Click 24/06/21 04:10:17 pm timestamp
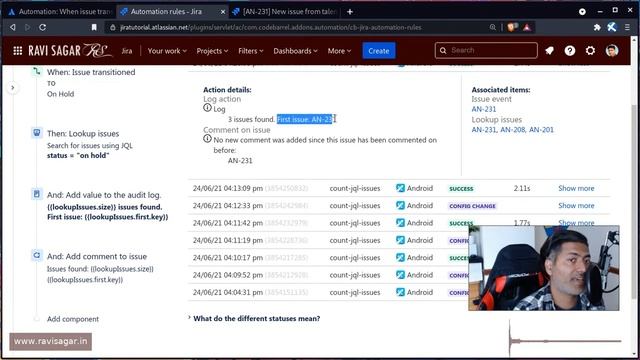 (x=228, y=258)
